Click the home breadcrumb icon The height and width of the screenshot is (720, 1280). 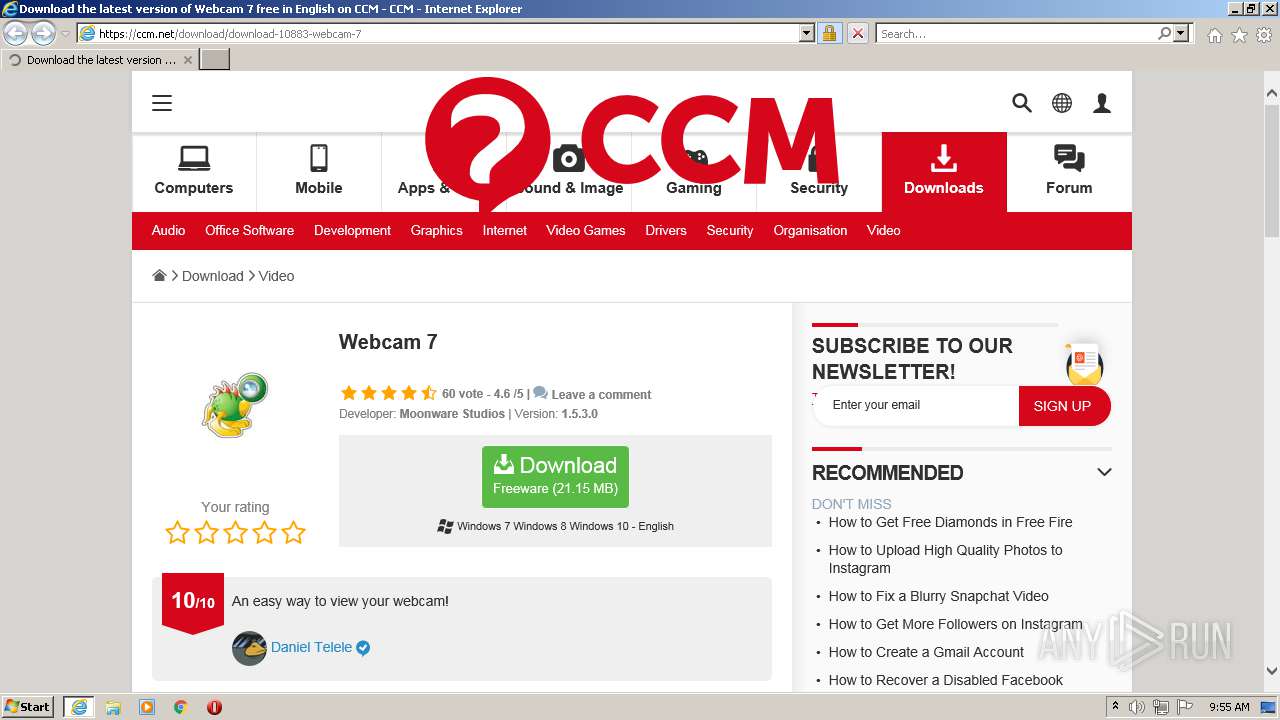[159, 276]
